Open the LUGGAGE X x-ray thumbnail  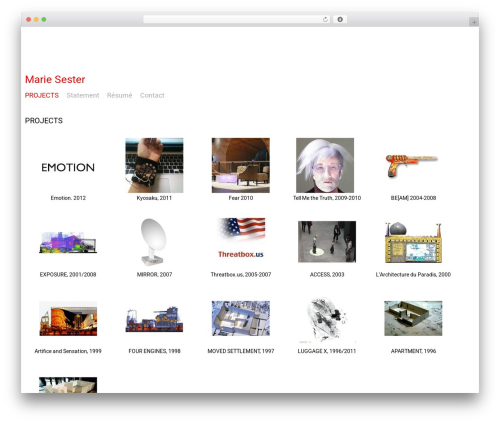point(327,320)
